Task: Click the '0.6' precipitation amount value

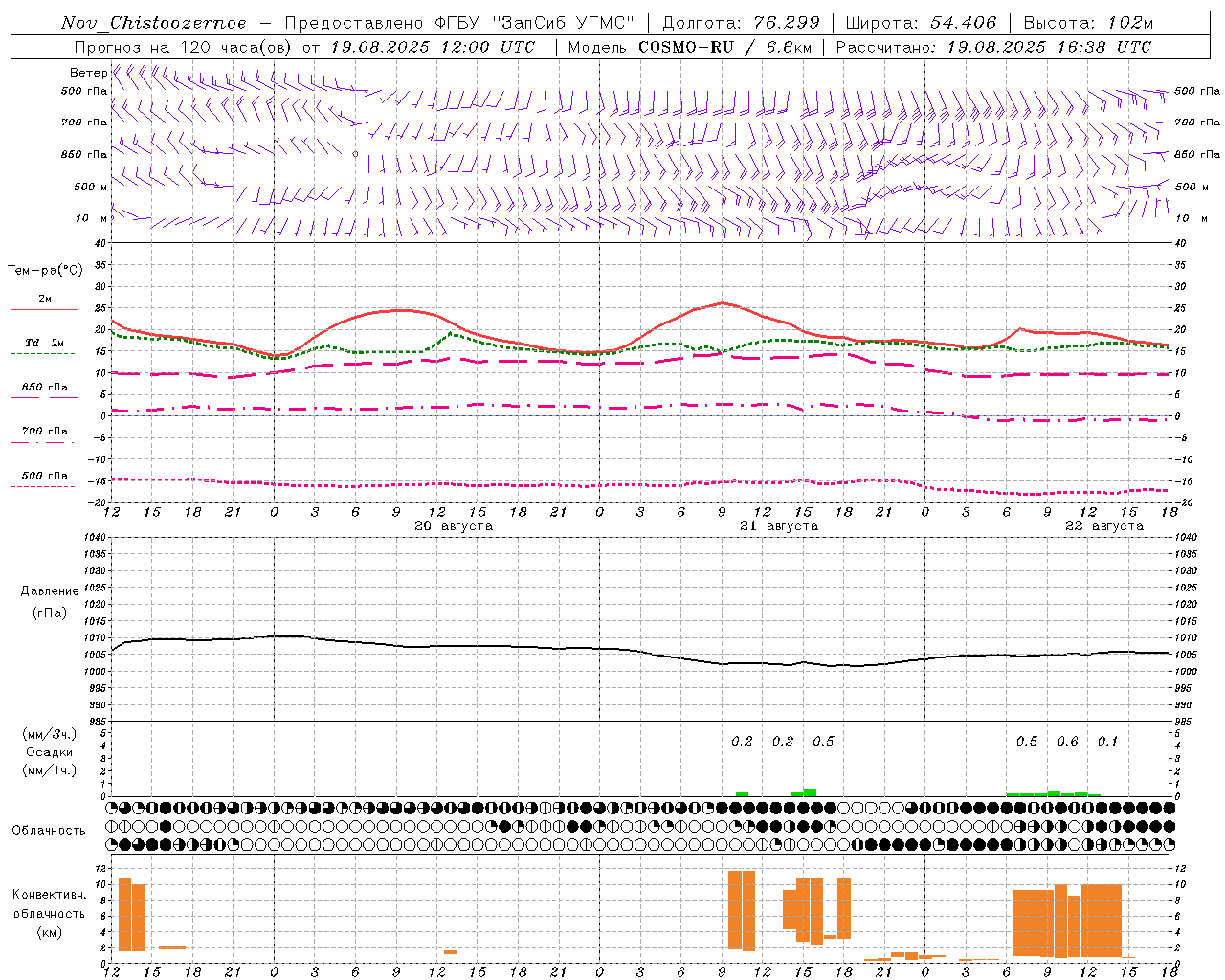Action: pyautogui.click(x=1067, y=742)
